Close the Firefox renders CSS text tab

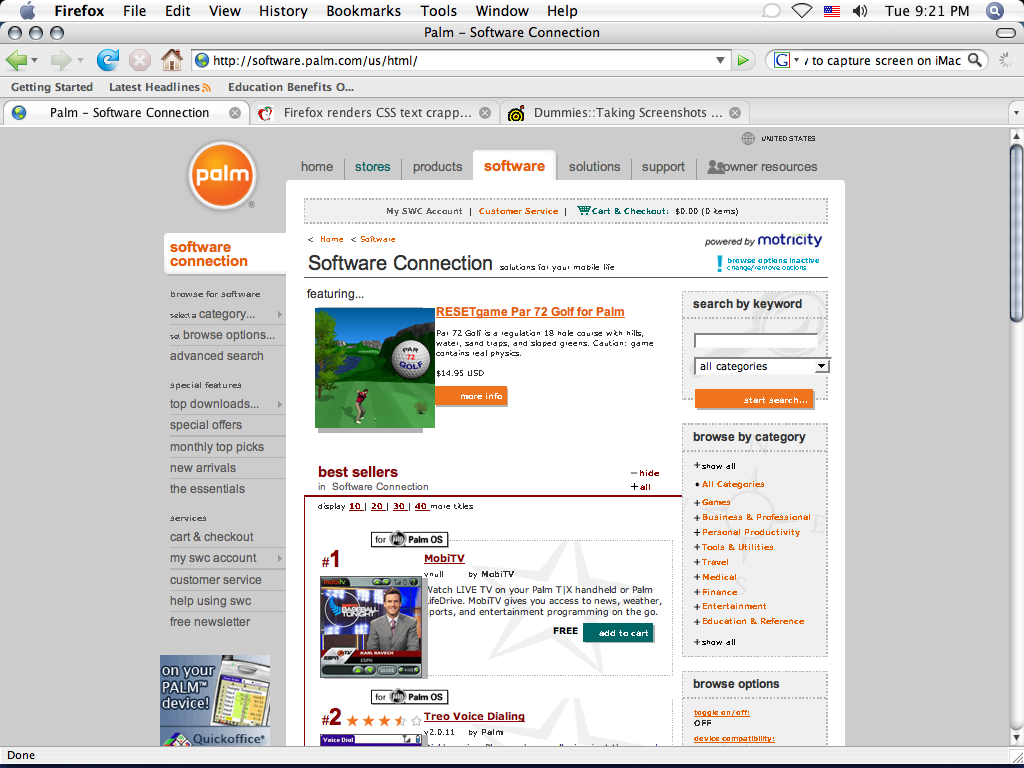[x=485, y=113]
